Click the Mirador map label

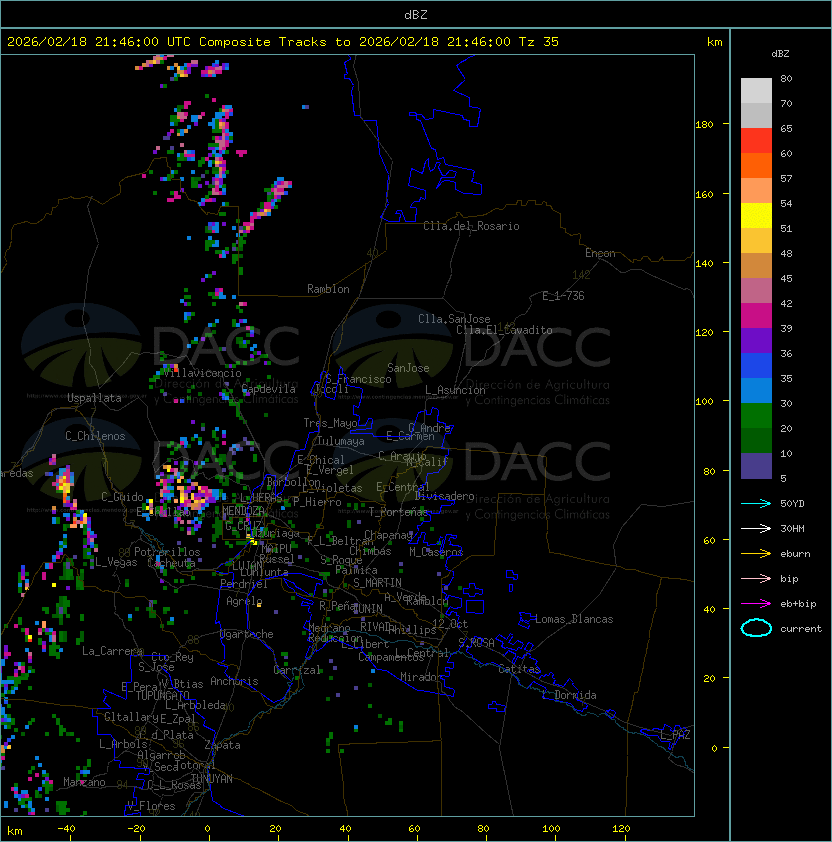(422, 677)
